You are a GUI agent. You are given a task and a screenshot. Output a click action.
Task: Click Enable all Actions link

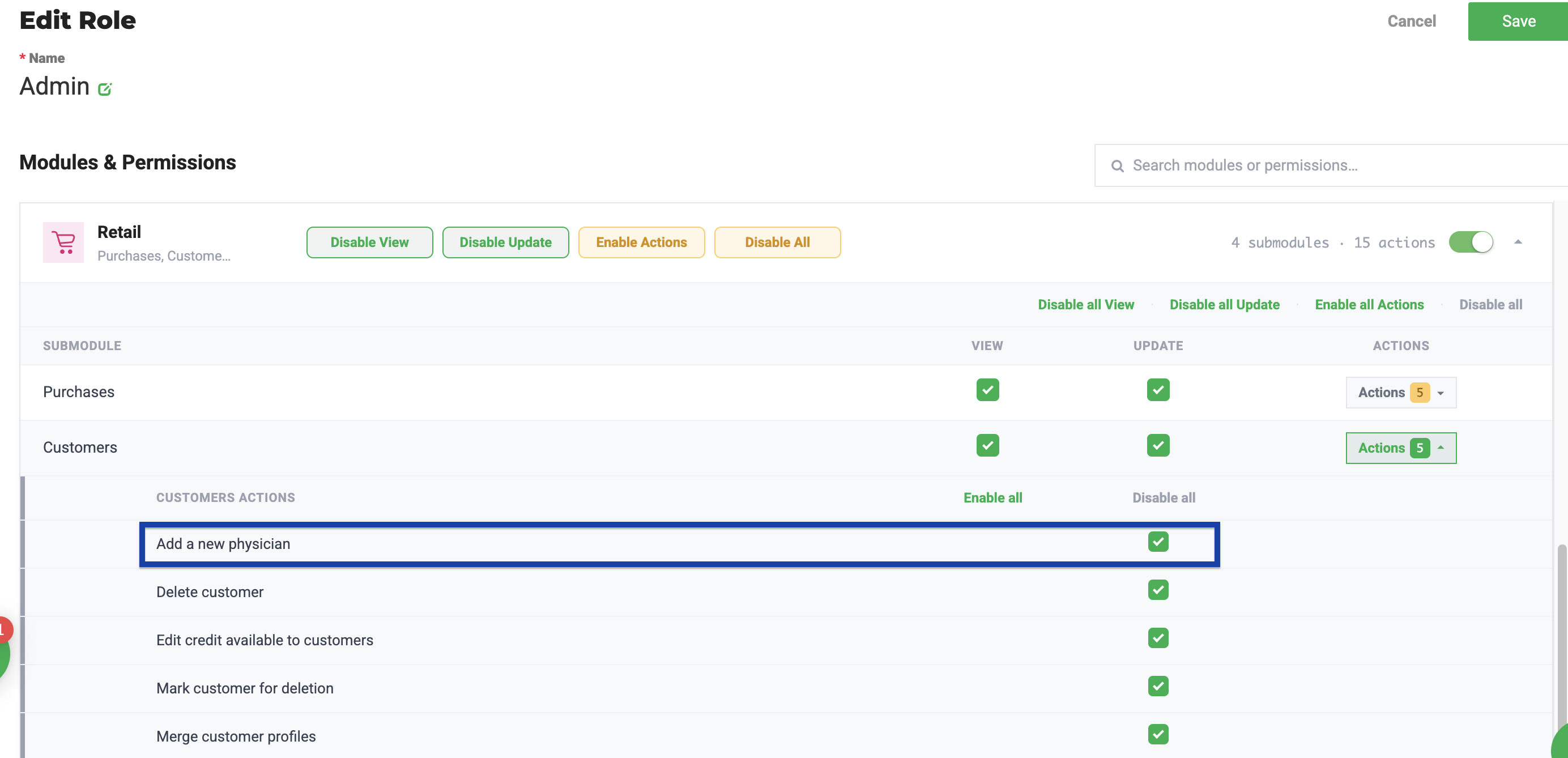tap(1369, 304)
